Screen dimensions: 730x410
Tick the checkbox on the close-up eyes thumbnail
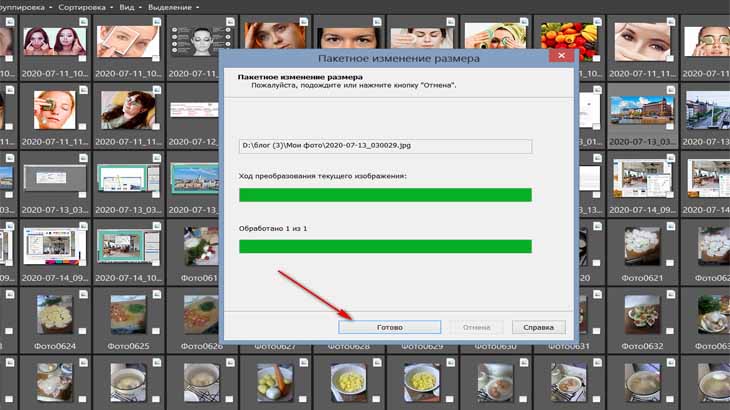(x=670, y=59)
